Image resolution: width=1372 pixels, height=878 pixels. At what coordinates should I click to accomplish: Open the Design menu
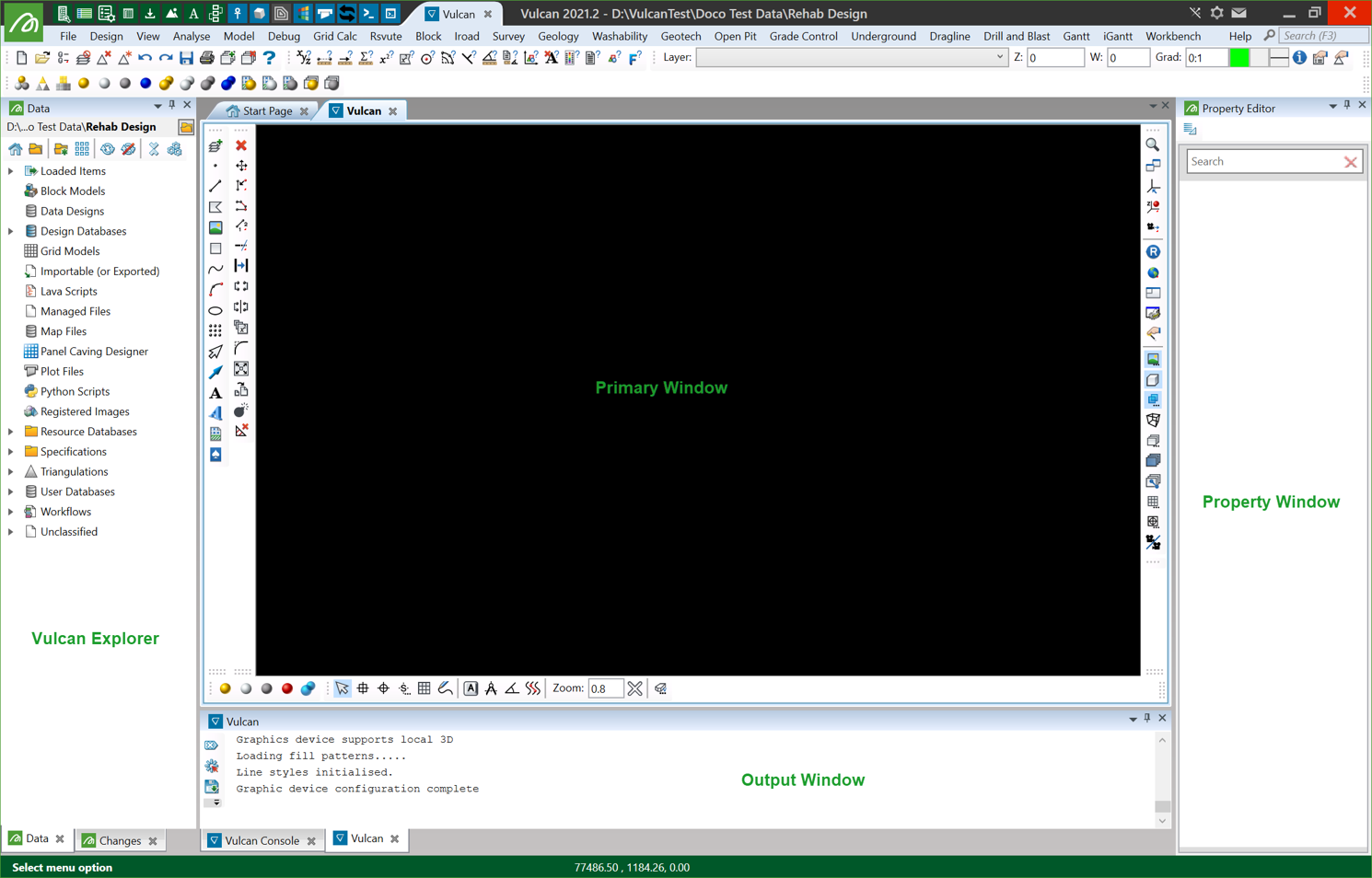106,36
